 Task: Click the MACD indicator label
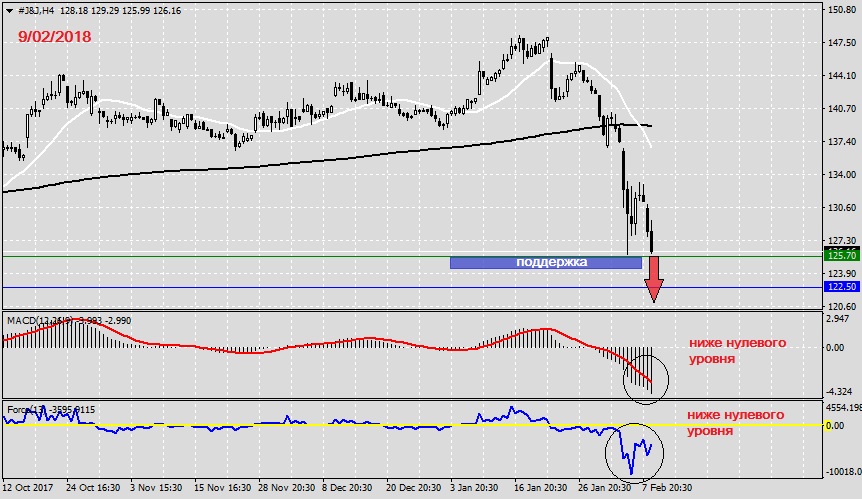tap(30, 320)
